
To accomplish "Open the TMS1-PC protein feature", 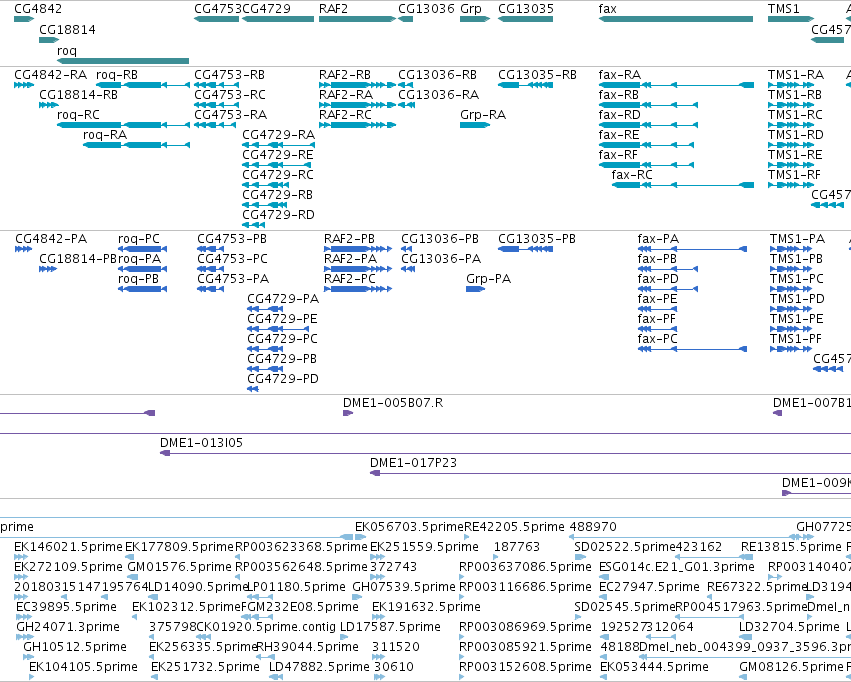I will coord(791,289).
